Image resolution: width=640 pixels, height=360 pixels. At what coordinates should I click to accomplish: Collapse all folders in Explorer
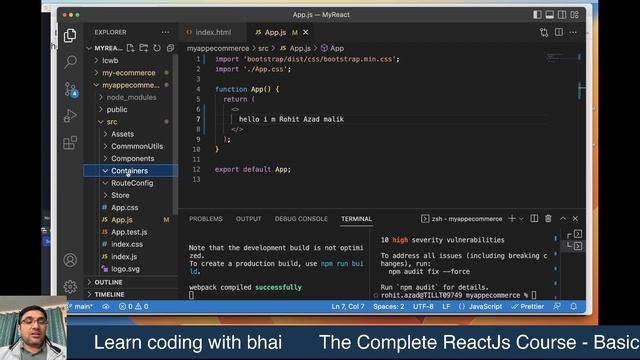click(170, 48)
